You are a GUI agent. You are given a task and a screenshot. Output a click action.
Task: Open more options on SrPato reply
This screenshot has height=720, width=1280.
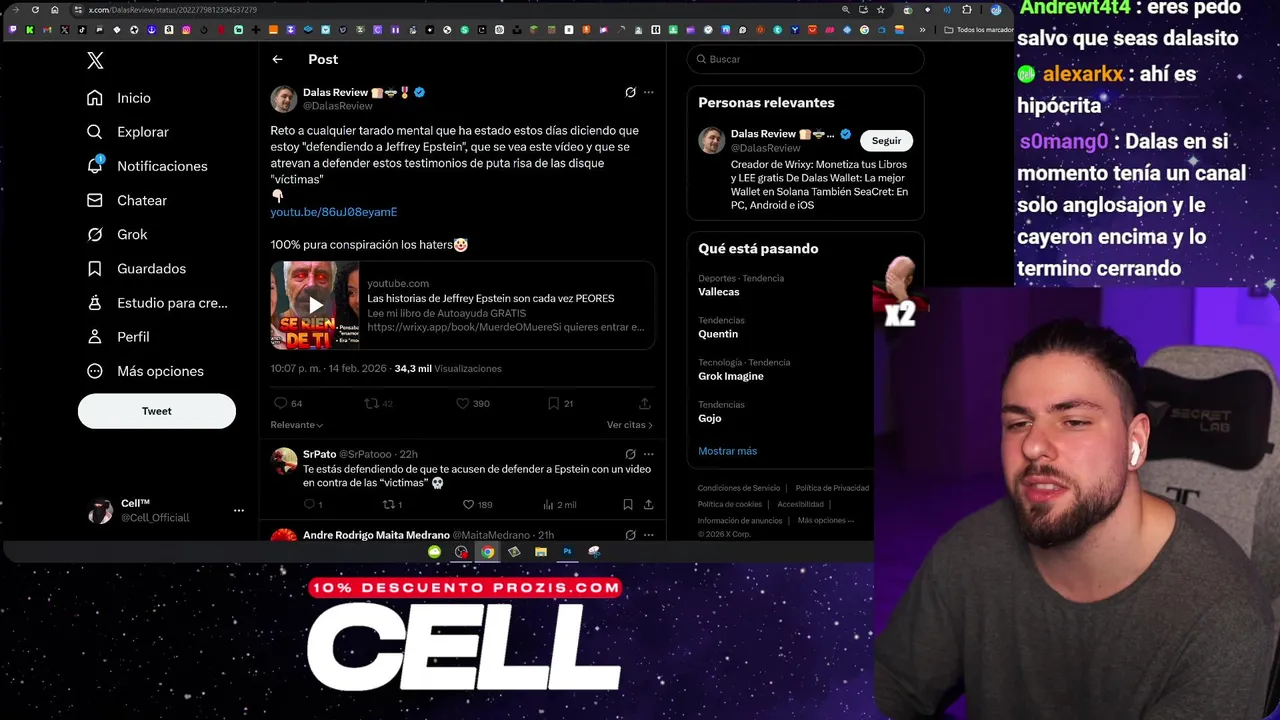pos(648,454)
